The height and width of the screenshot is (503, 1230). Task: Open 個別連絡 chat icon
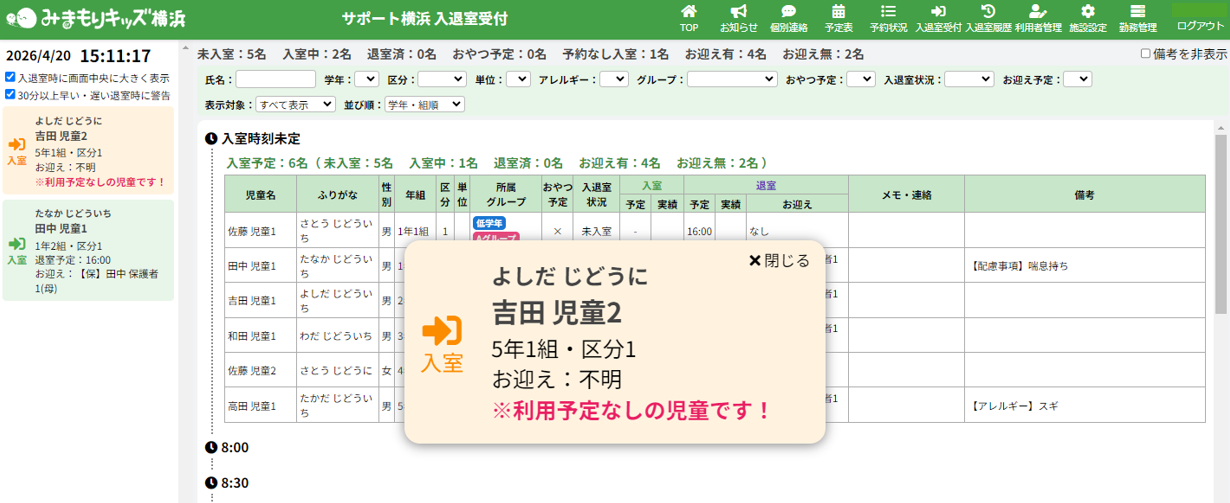tap(788, 18)
